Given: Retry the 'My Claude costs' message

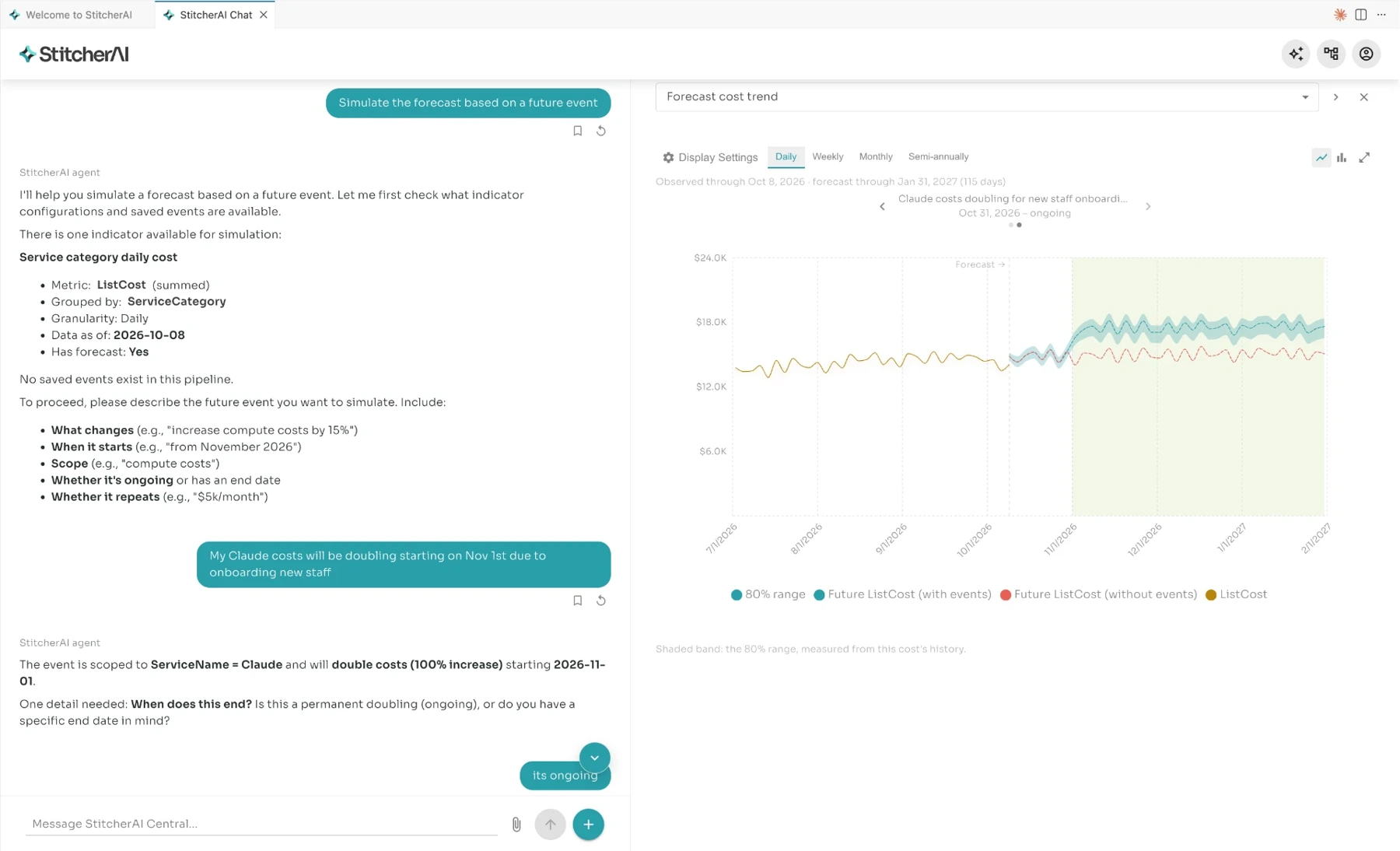Looking at the screenshot, I should [x=600, y=601].
